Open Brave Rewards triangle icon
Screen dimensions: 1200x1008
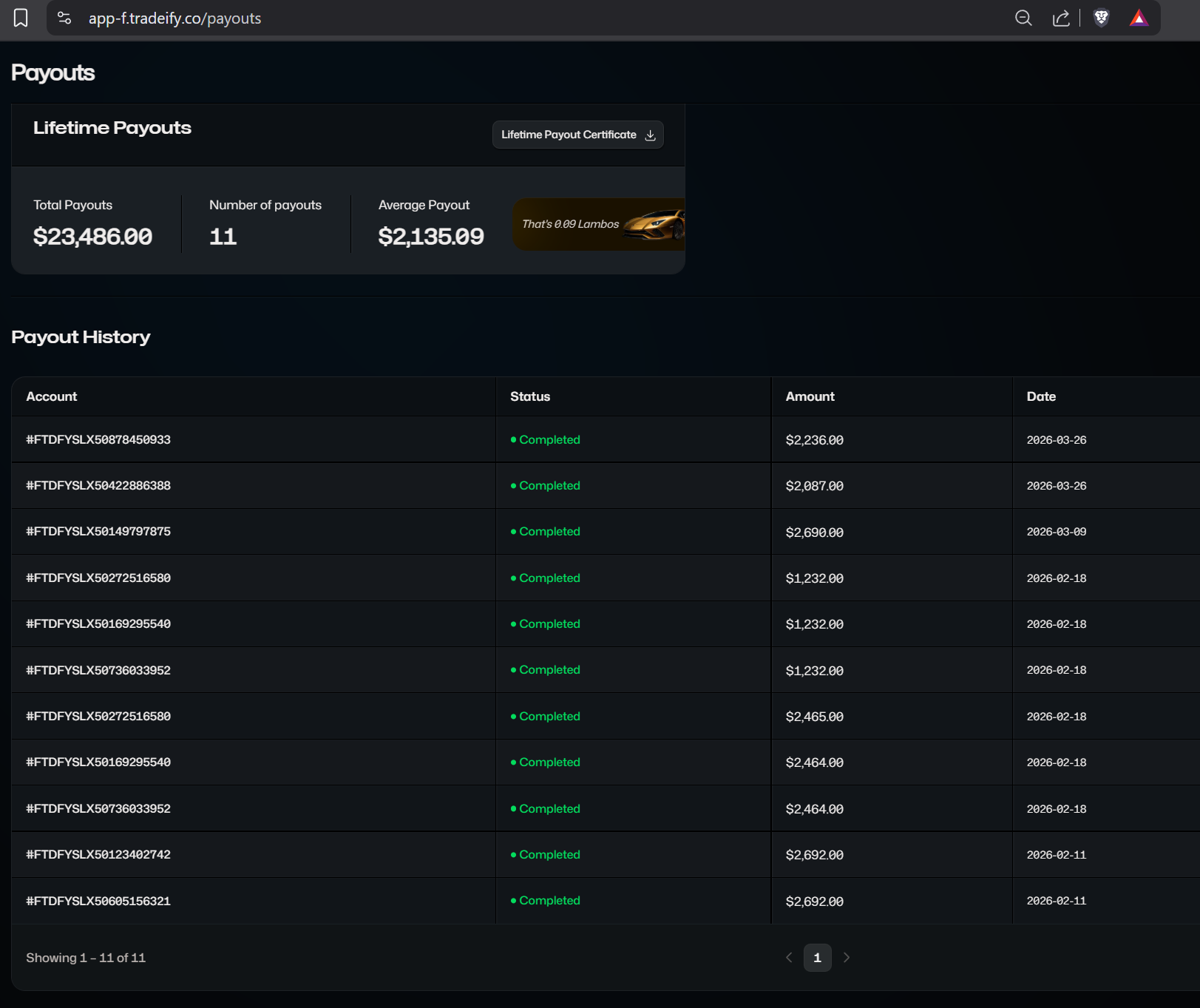[1139, 18]
